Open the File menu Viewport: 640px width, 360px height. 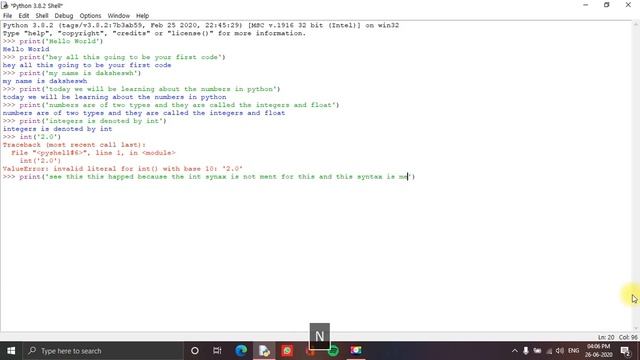coord(7,16)
